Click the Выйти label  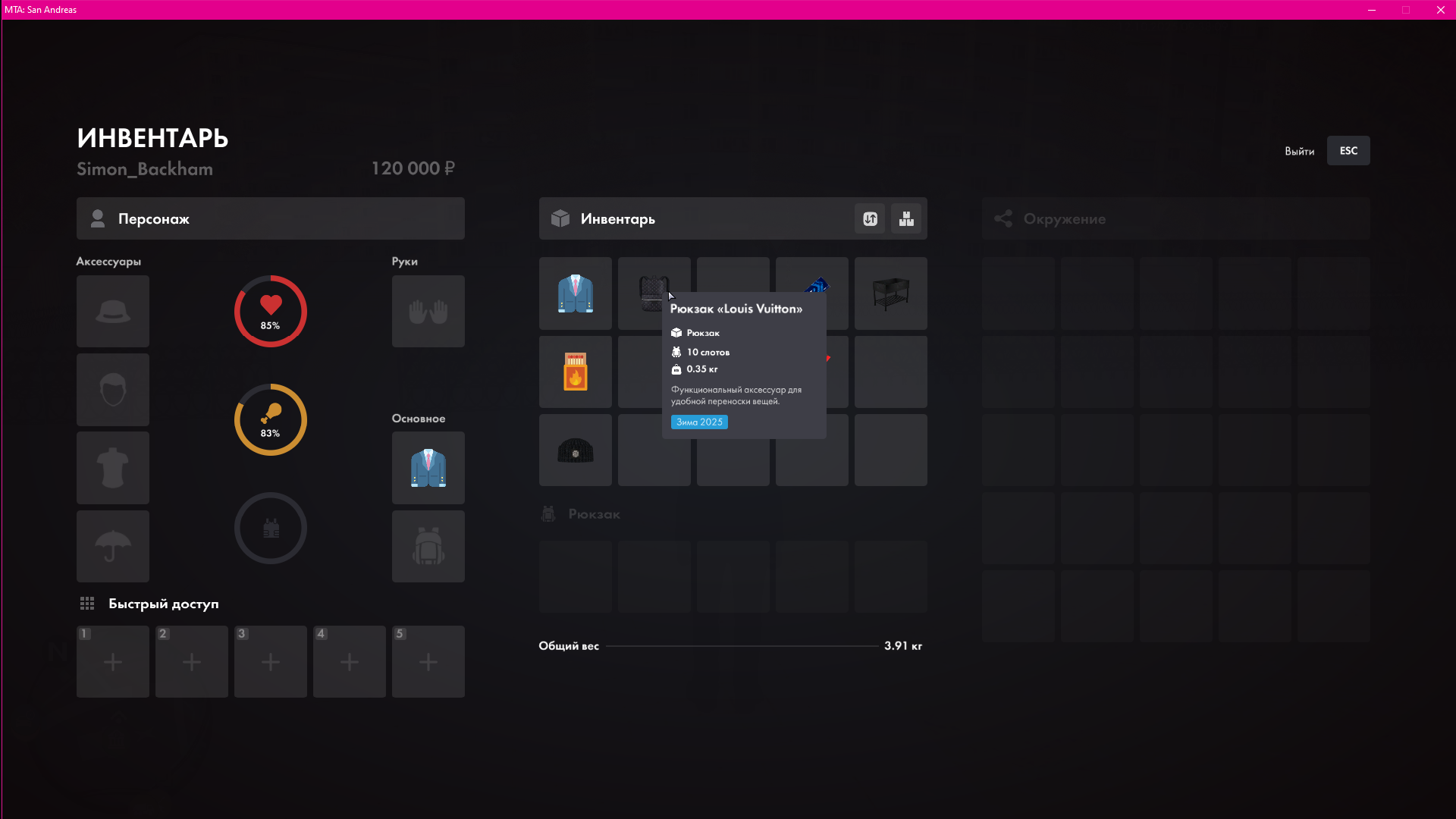(1299, 152)
